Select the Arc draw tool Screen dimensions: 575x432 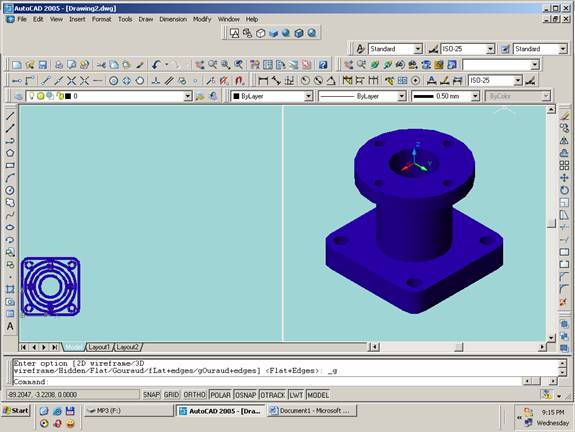(x=10, y=178)
